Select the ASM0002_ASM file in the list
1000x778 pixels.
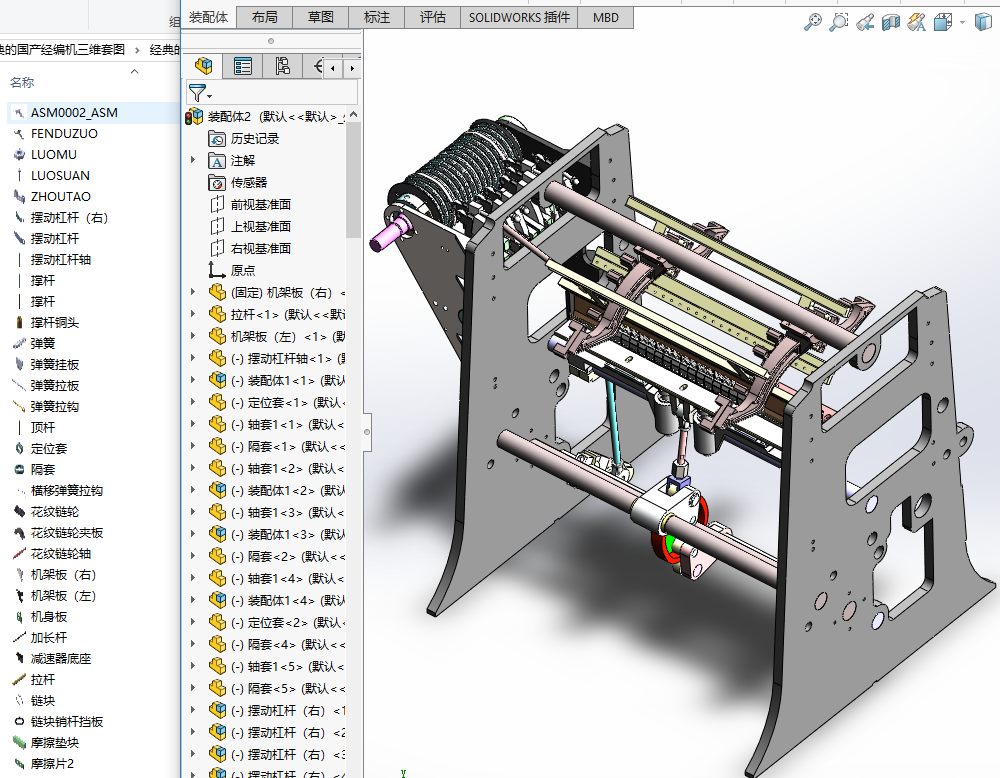pos(74,112)
